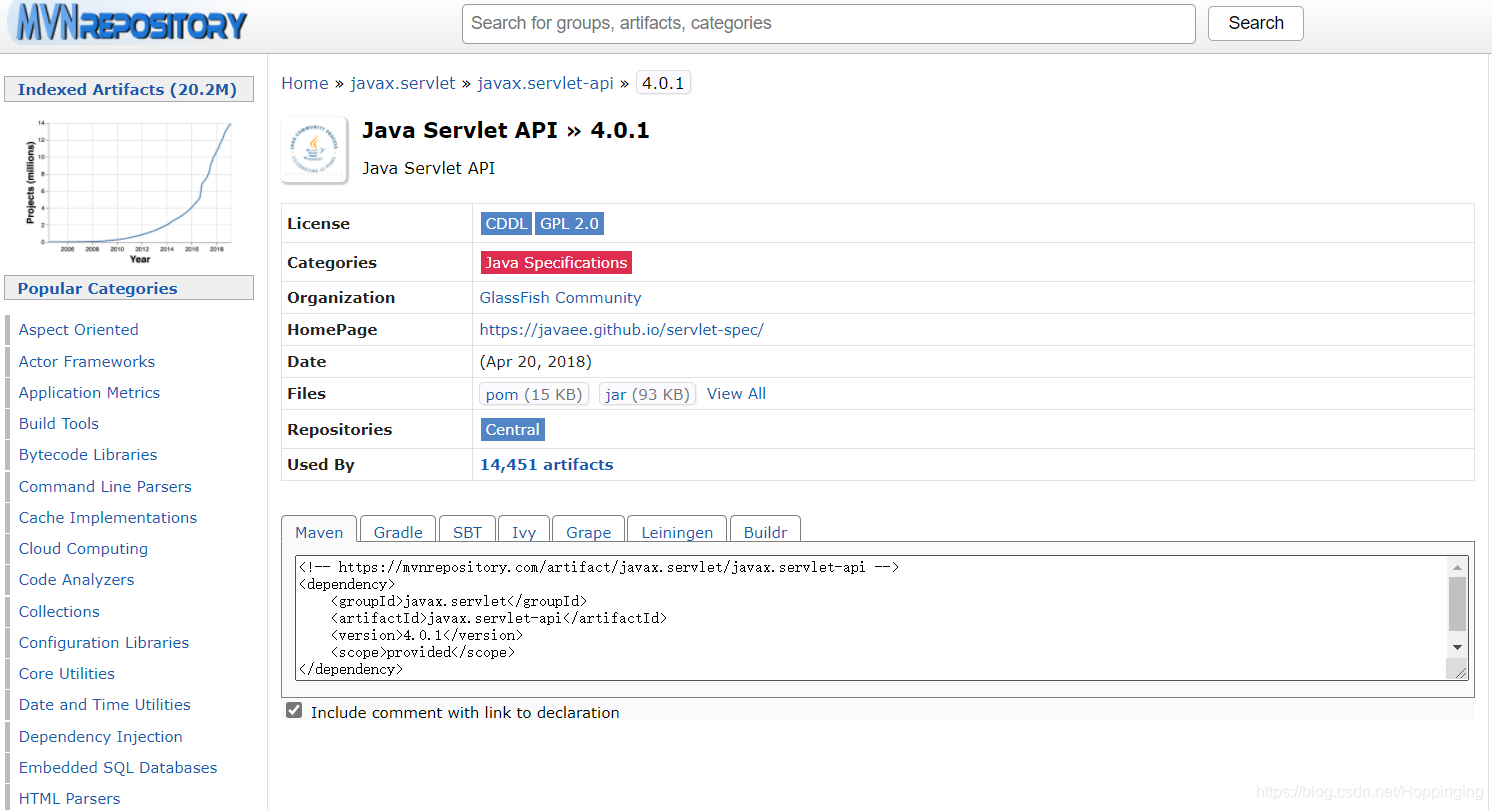Download the pom (15 KB) file
Viewport: 1492px width, 810px height.
534,394
